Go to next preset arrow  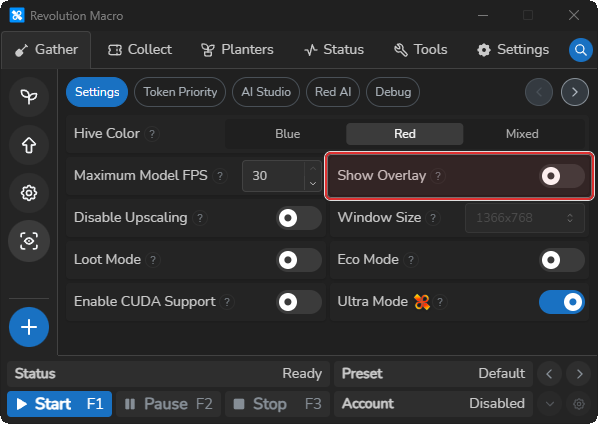(x=579, y=374)
